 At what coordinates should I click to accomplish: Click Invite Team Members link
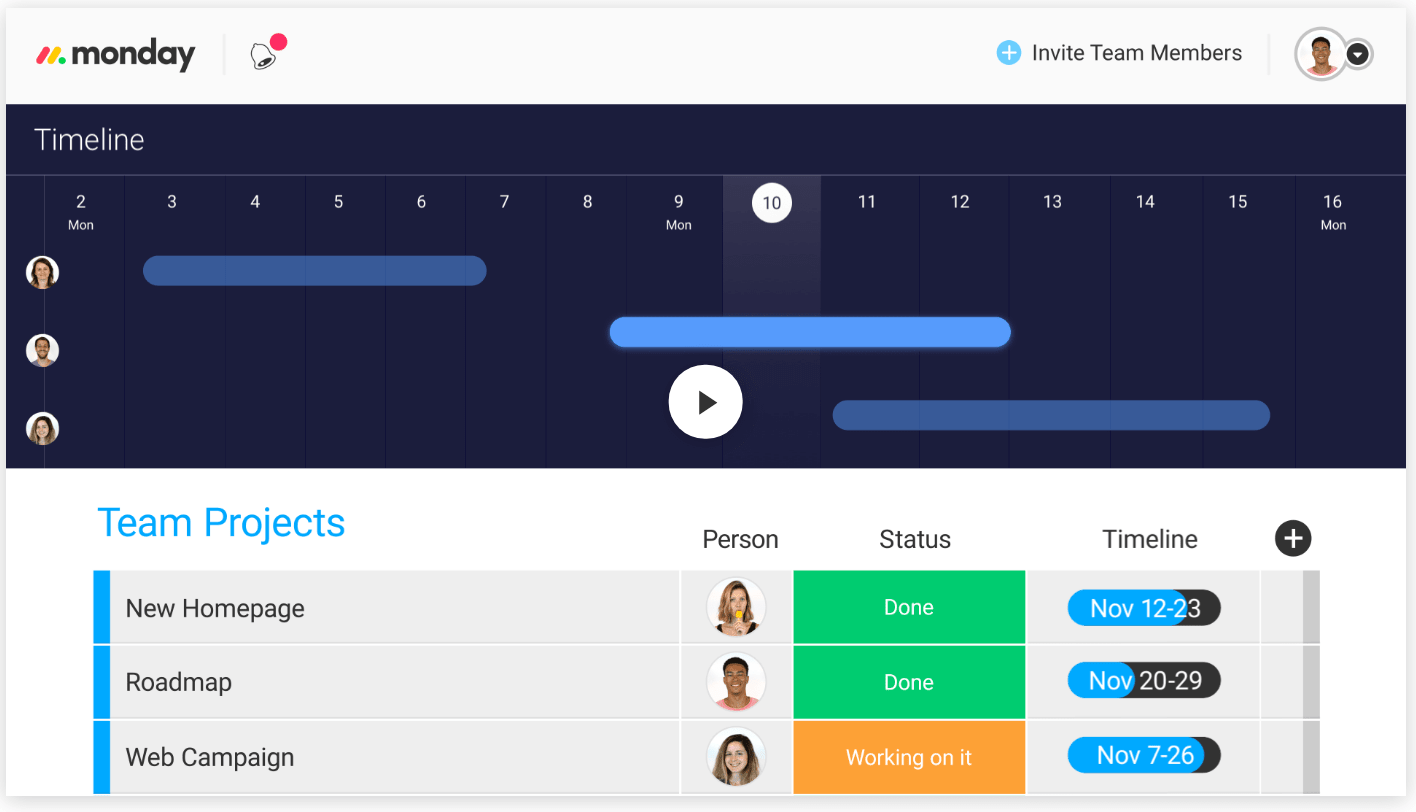pyautogui.click(x=1136, y=53)
